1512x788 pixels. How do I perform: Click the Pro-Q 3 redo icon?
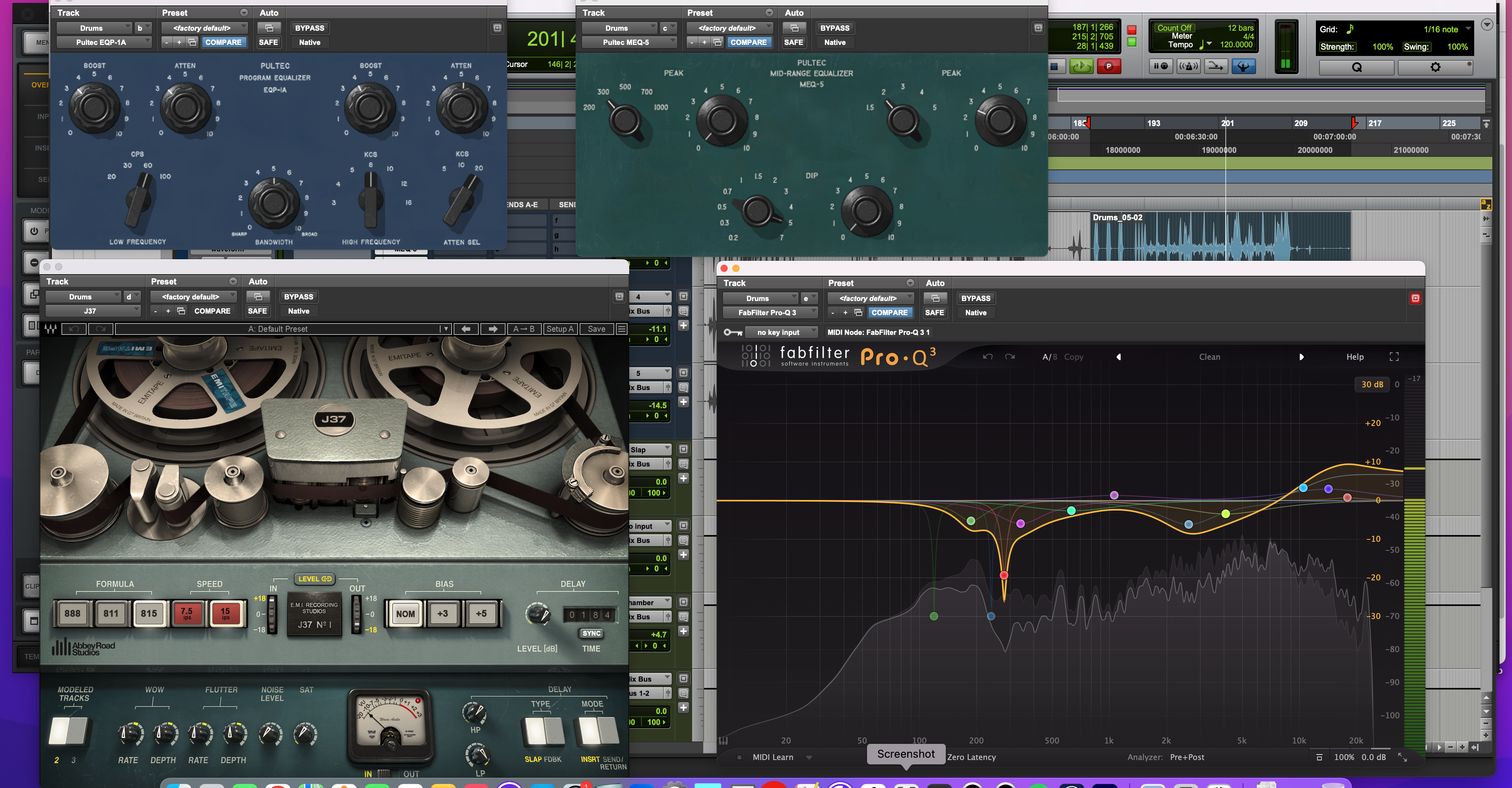(x=1010, y=357)
